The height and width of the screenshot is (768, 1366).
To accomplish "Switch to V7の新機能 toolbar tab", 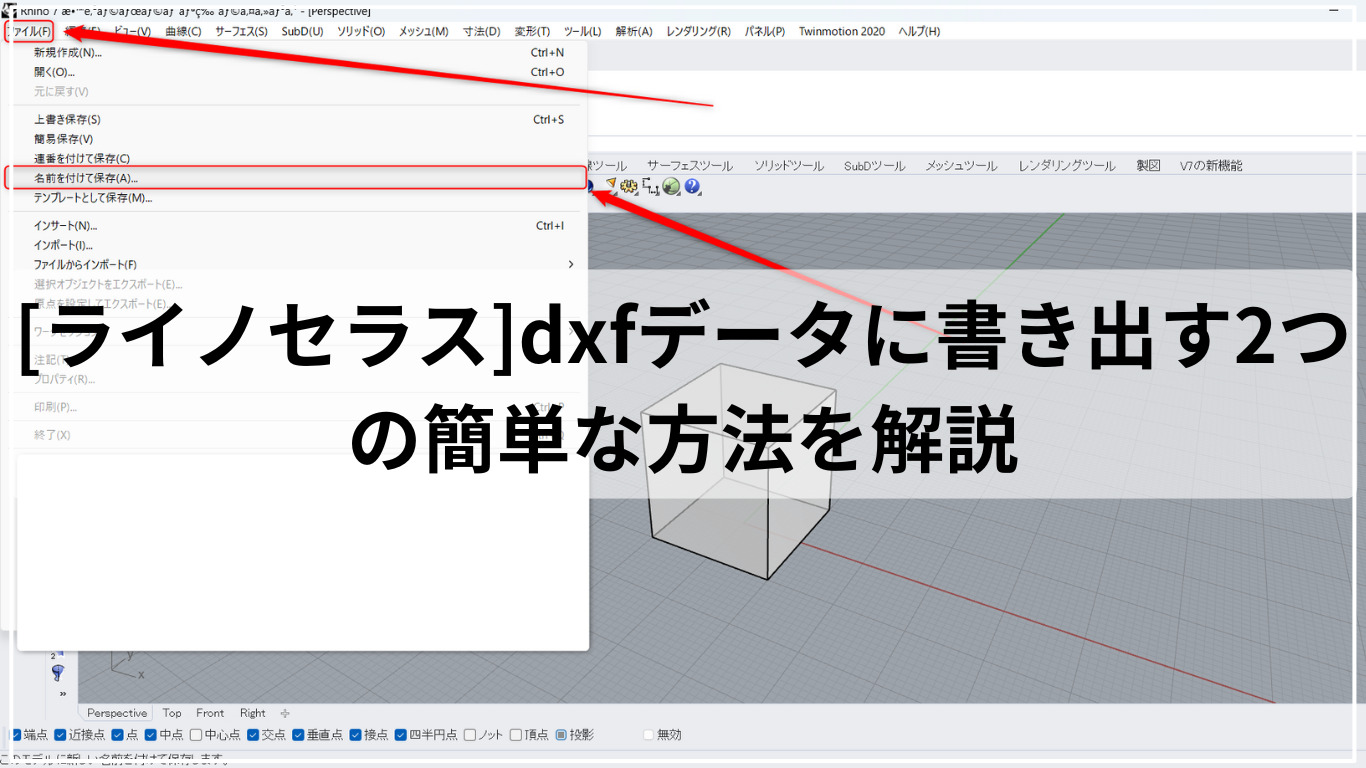I will pyautogui.click(x=1211, y=166).
